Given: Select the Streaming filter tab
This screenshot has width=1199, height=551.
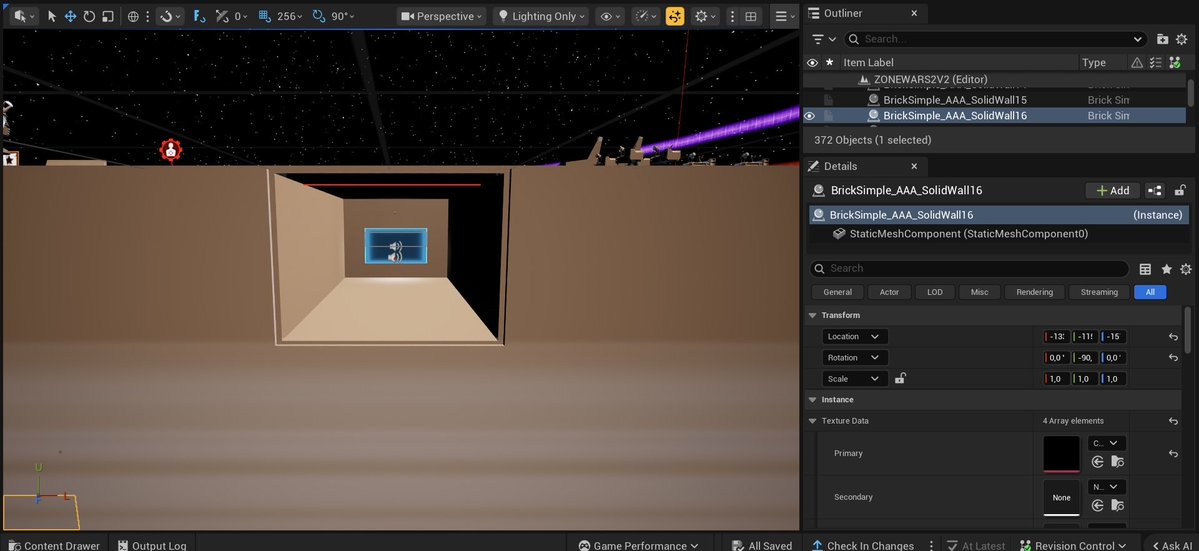Looking at the screenshot, I should [x=1099, y=292].
